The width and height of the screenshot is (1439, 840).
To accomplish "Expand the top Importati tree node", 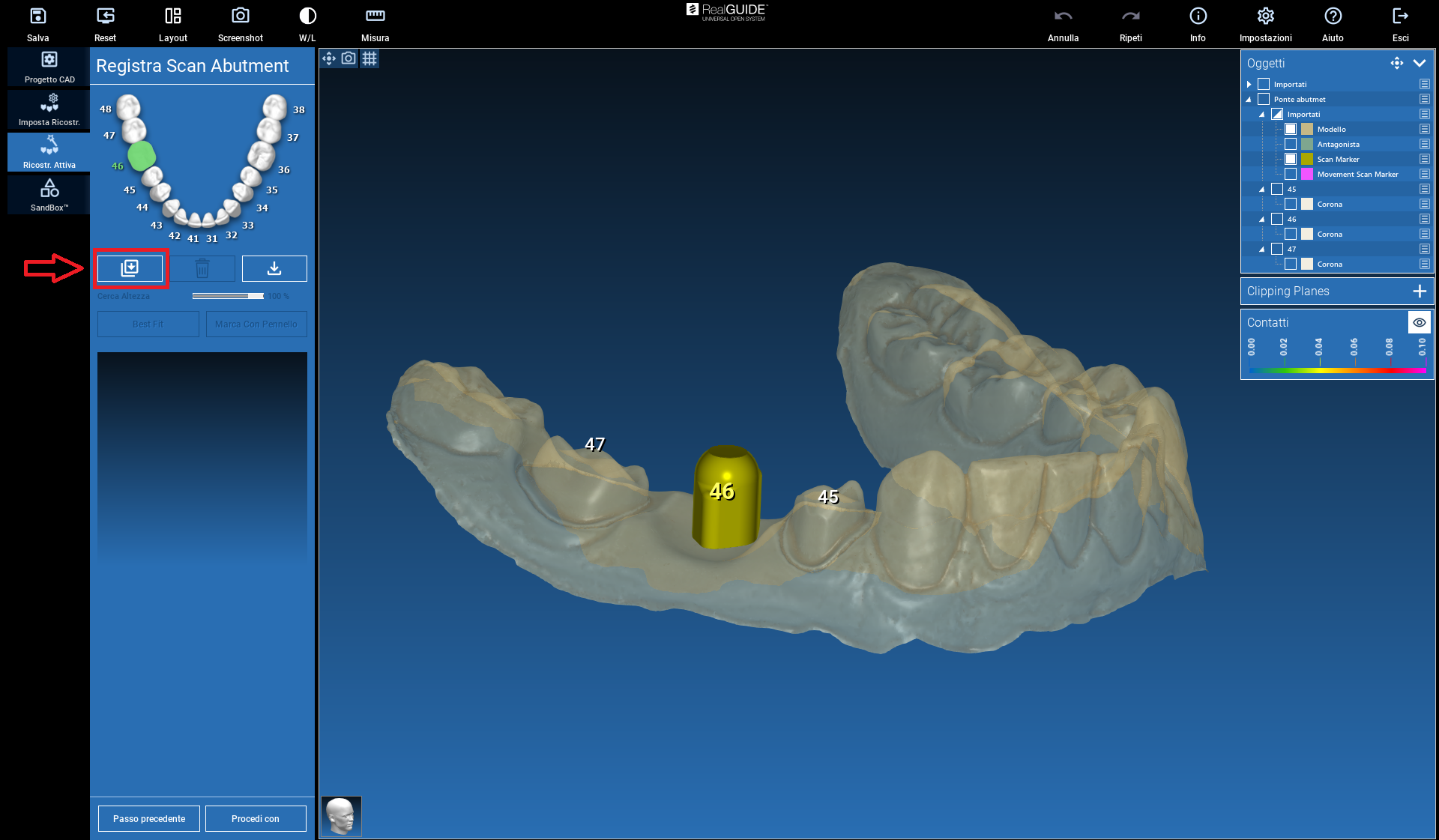I will [1249, 84].
